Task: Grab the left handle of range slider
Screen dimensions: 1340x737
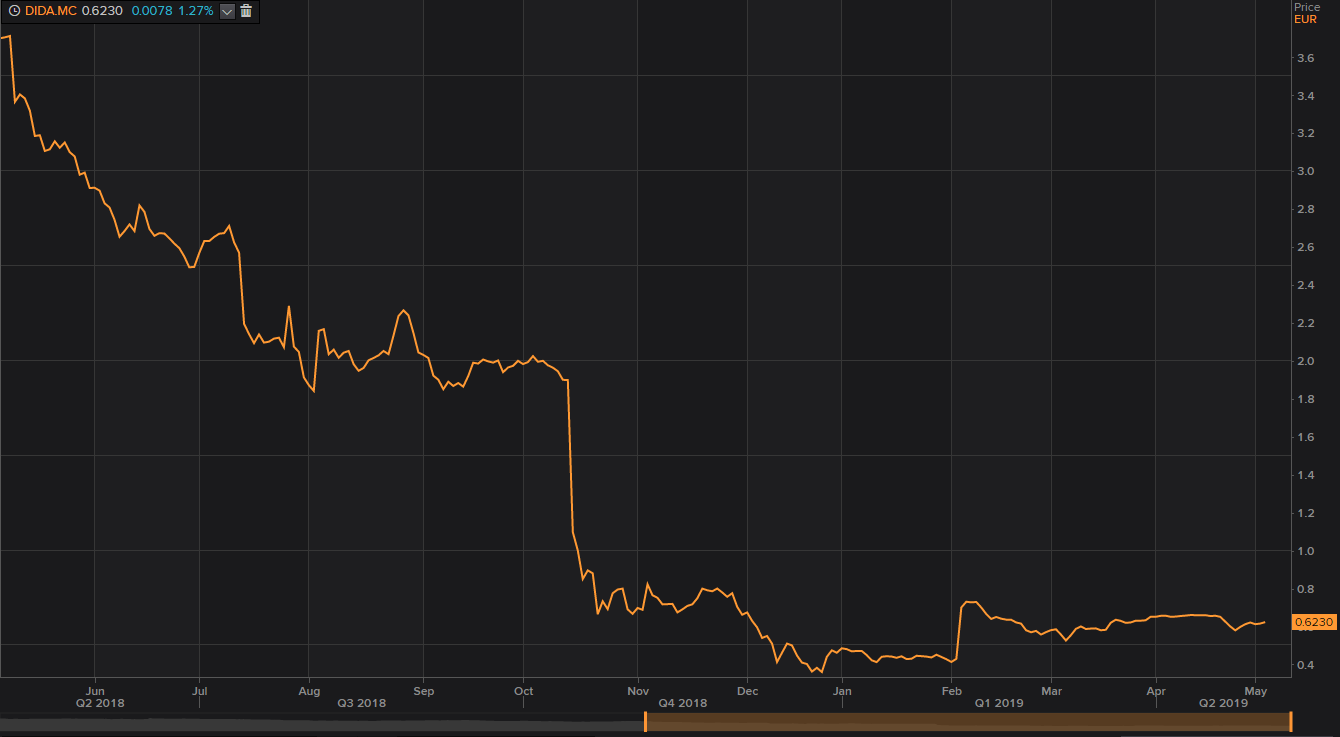Action: pyautogui.click(x=645, y=721)
